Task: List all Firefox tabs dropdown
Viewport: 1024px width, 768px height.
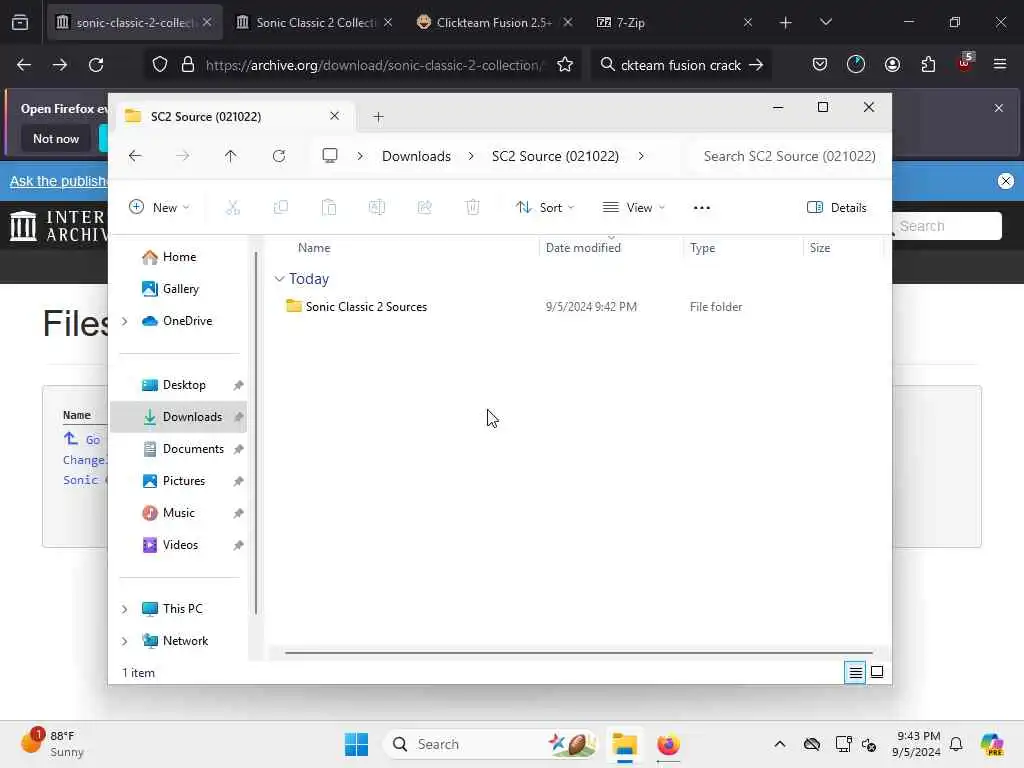Action: click(x=825, y=22)
